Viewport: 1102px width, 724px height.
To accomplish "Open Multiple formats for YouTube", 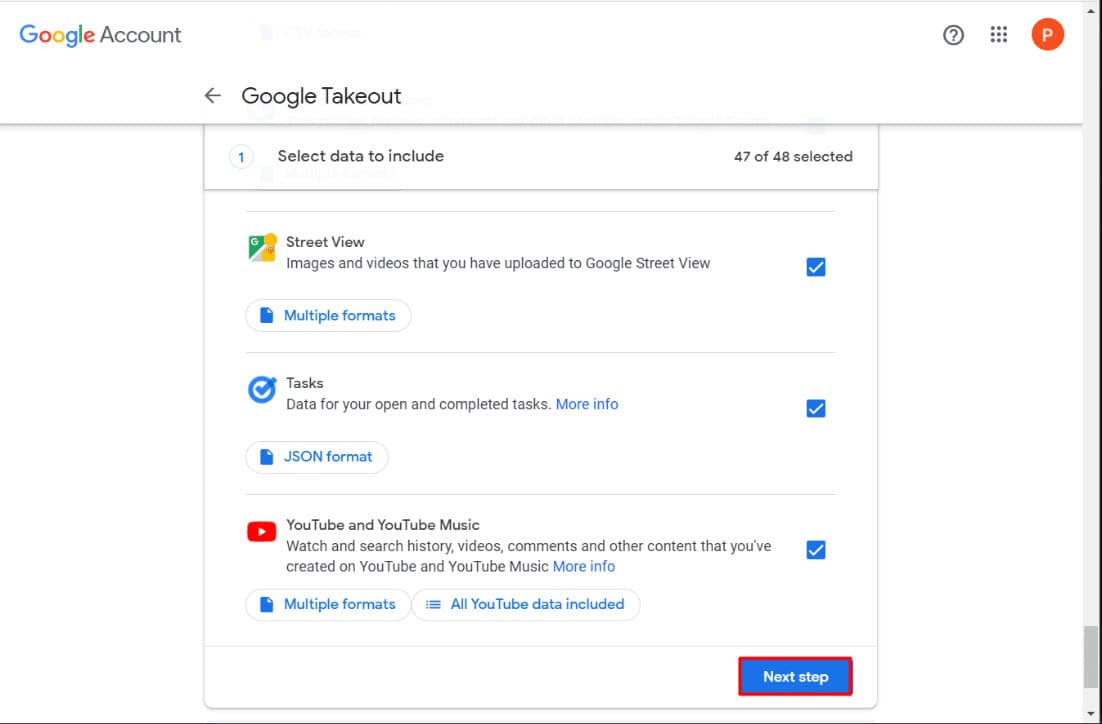I will tap(328, 605).
